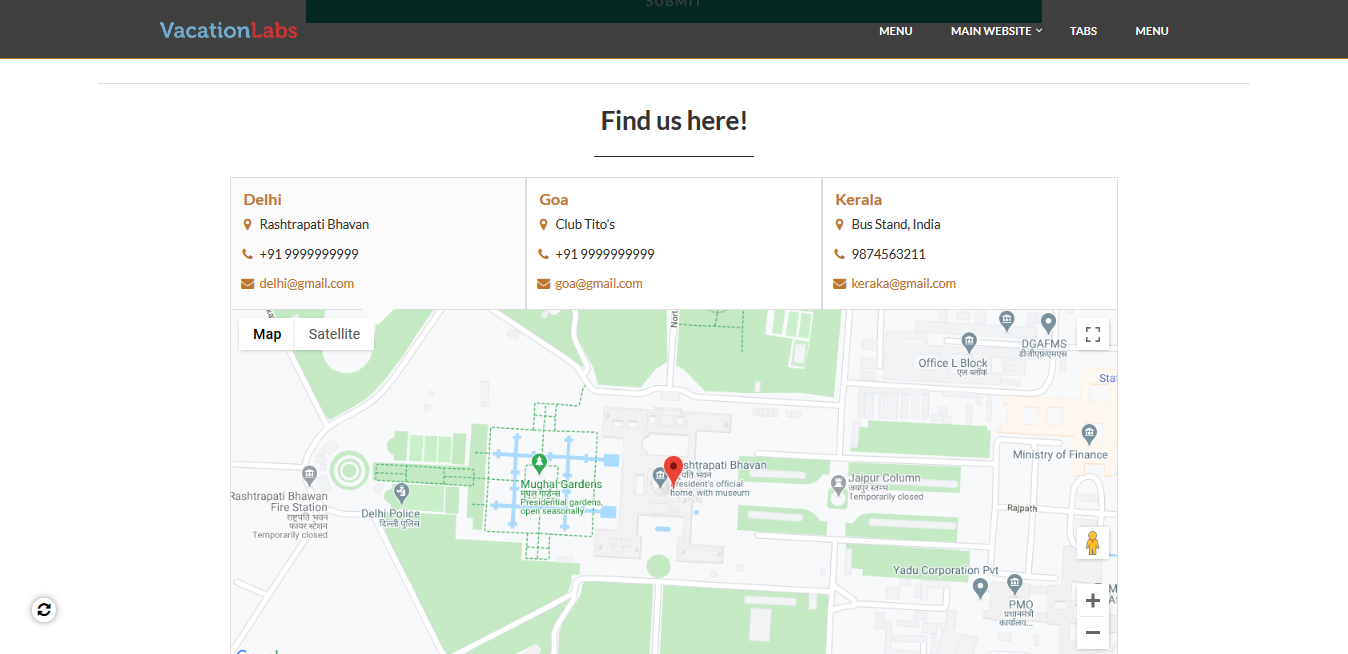Click the Ministry of Finance marker
Image resolution: width=1348 pixels, height=654 pixels.
click(1089, 434)
